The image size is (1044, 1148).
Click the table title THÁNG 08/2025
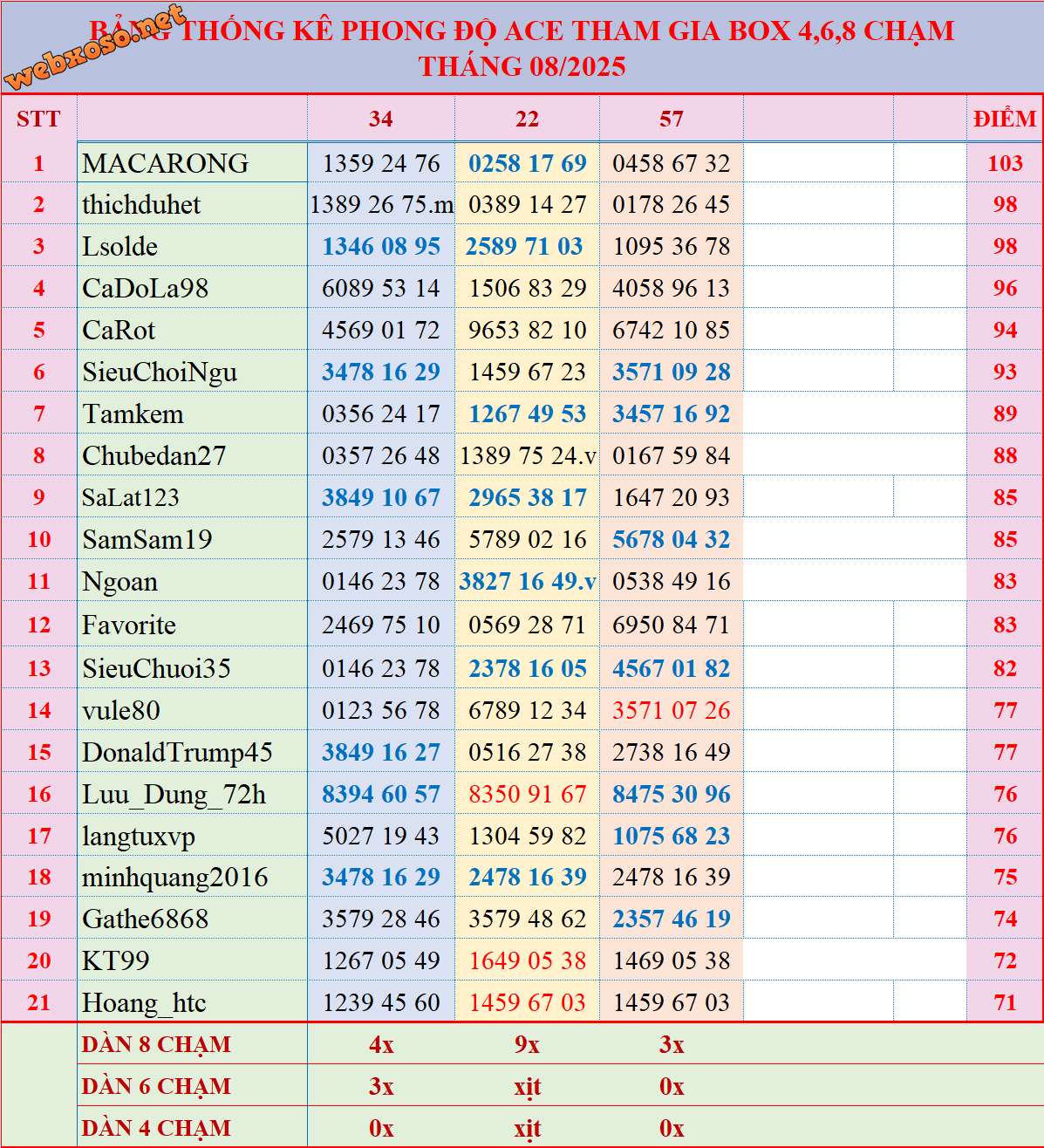point(522,66)
